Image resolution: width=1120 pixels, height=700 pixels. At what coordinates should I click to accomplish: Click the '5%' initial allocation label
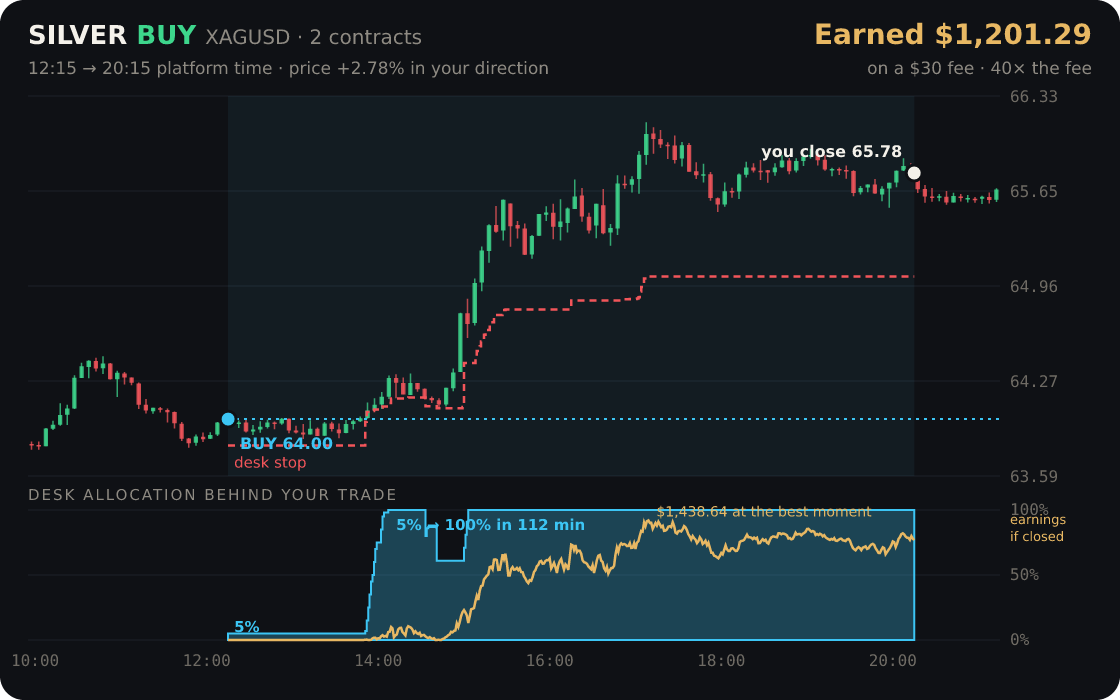point(246,627)
